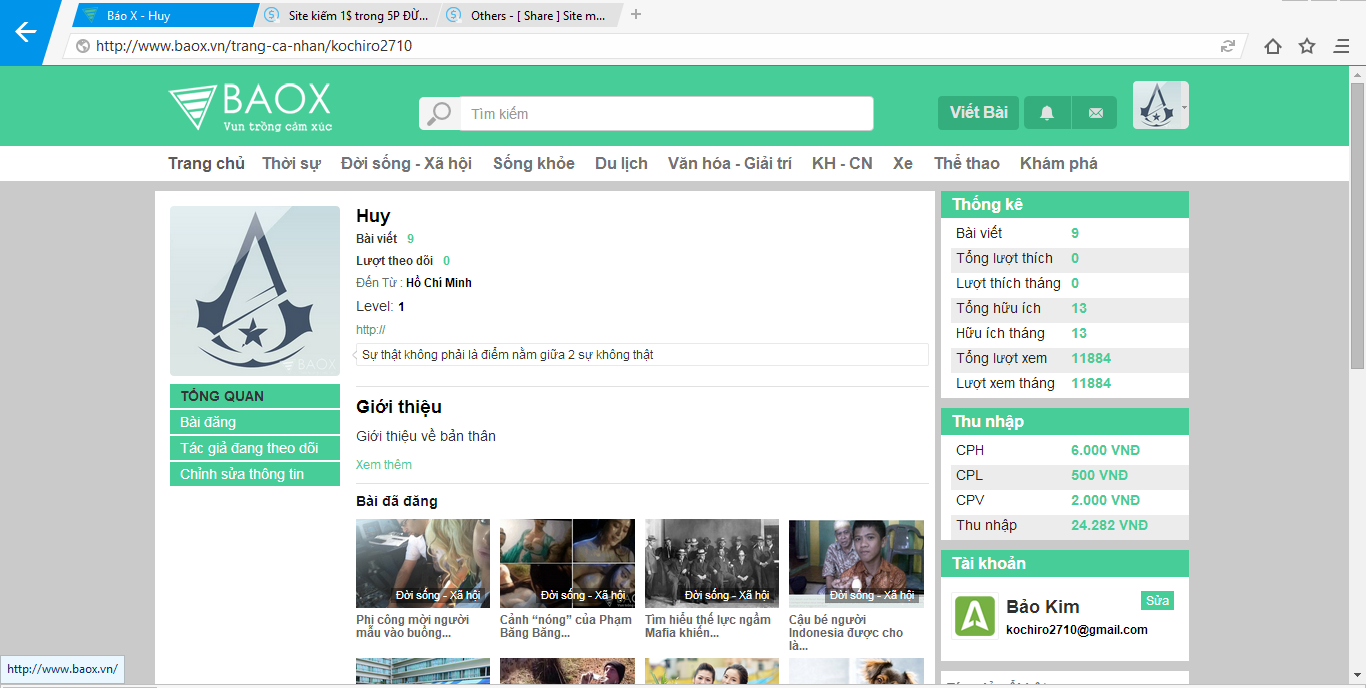Click the notification bell icon
This screenshot has width=1366, height=688.
(x=1046, y=113)
